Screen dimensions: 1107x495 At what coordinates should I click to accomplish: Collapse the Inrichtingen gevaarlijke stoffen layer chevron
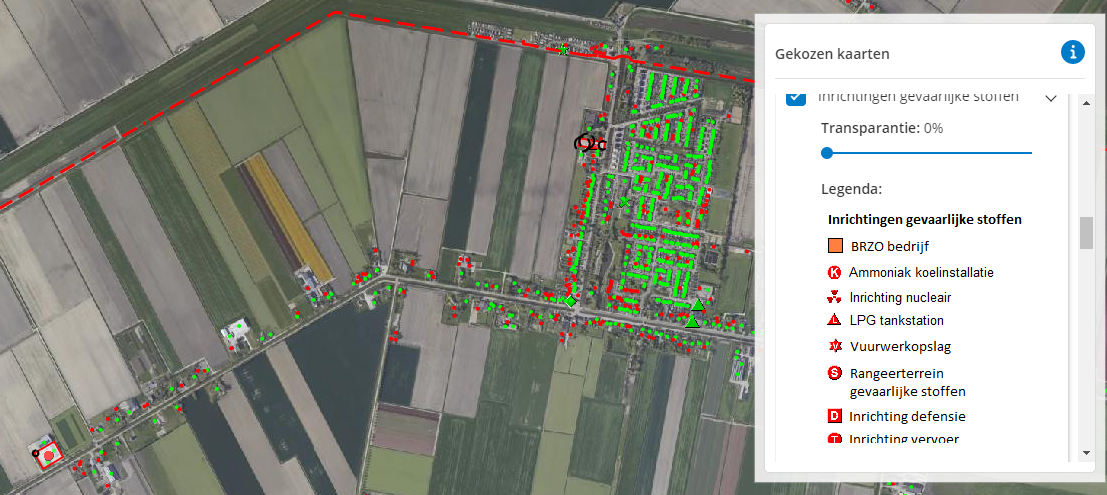pos(1051,98)
